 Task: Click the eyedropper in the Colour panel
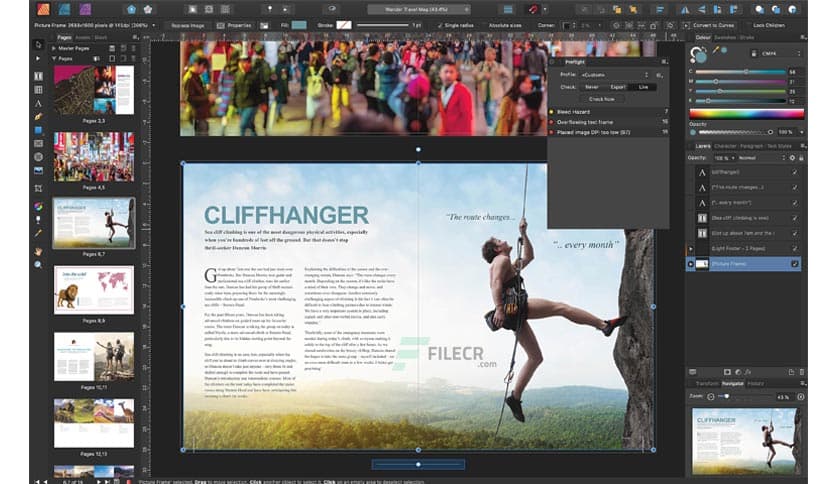coord(716,50)
